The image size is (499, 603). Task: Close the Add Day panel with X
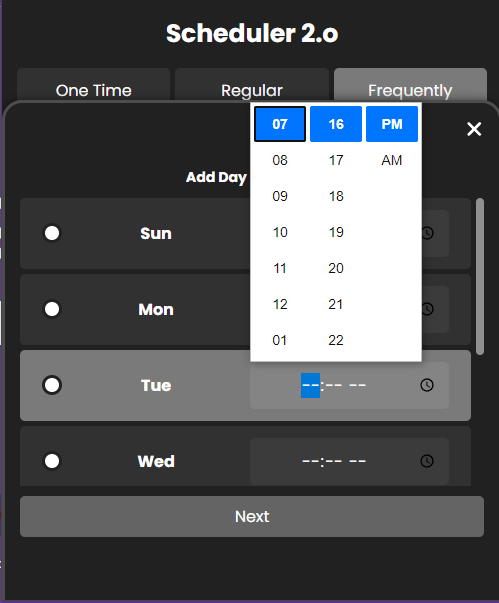(474, 129)
